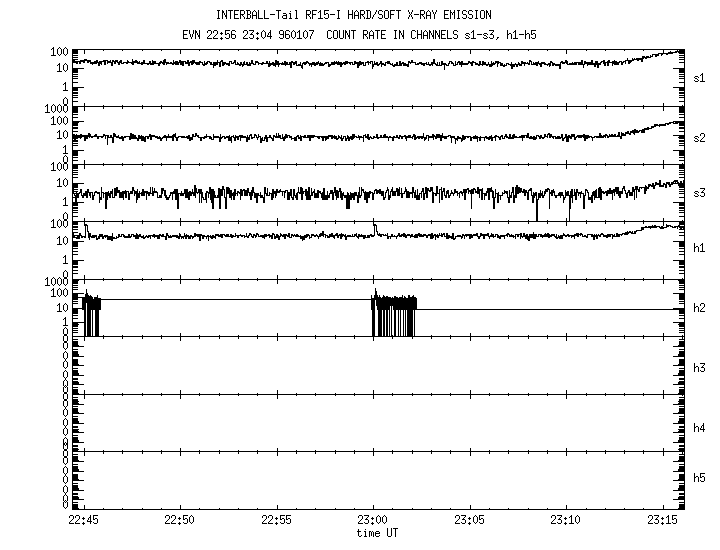Select the 22:55 time axis label

coord(277,520)
